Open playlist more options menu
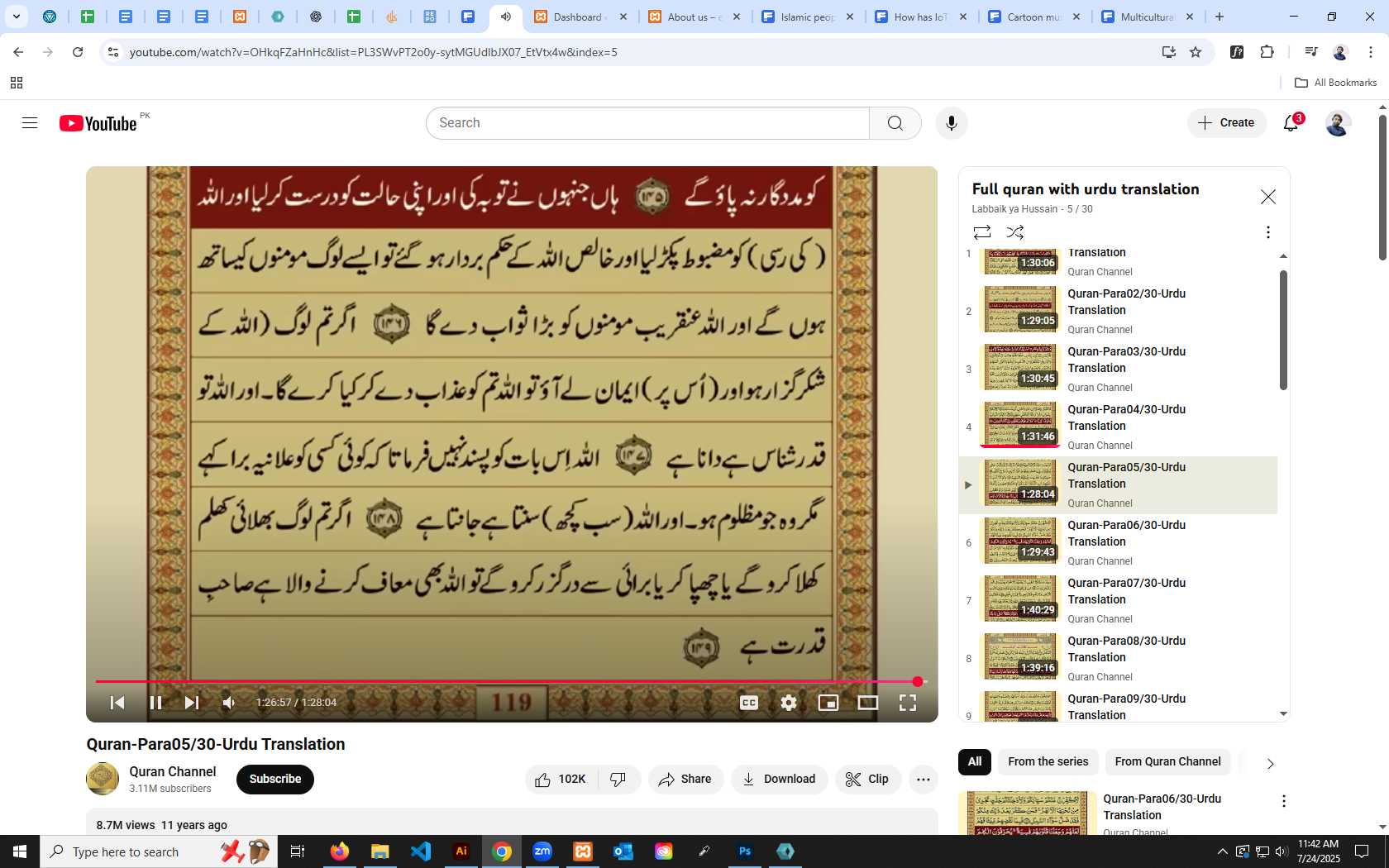Screen dimensions: 1389x868 tap(1267, 232)
